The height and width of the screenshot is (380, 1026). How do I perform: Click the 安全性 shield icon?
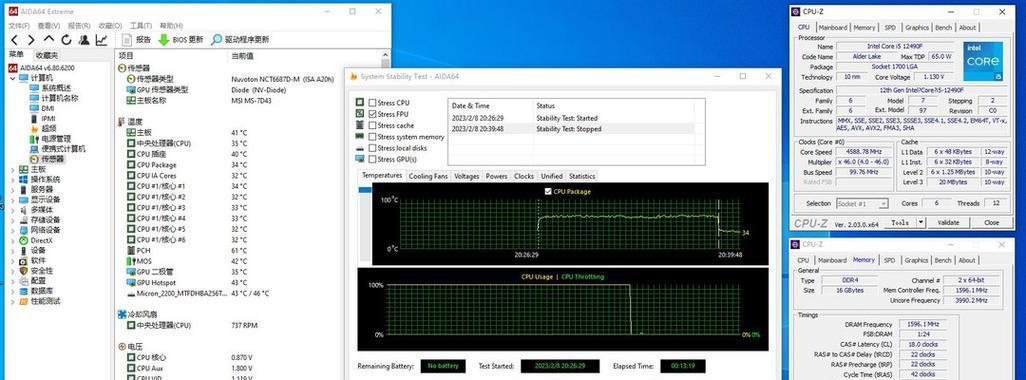24,271
